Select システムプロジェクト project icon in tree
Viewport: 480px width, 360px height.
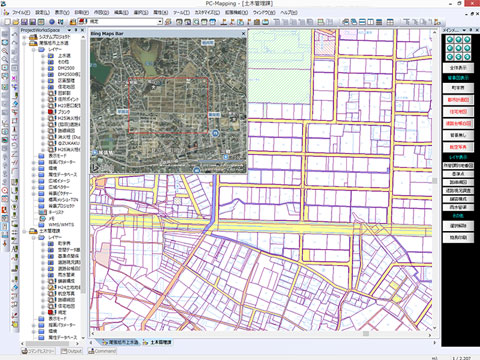(33, 37)
